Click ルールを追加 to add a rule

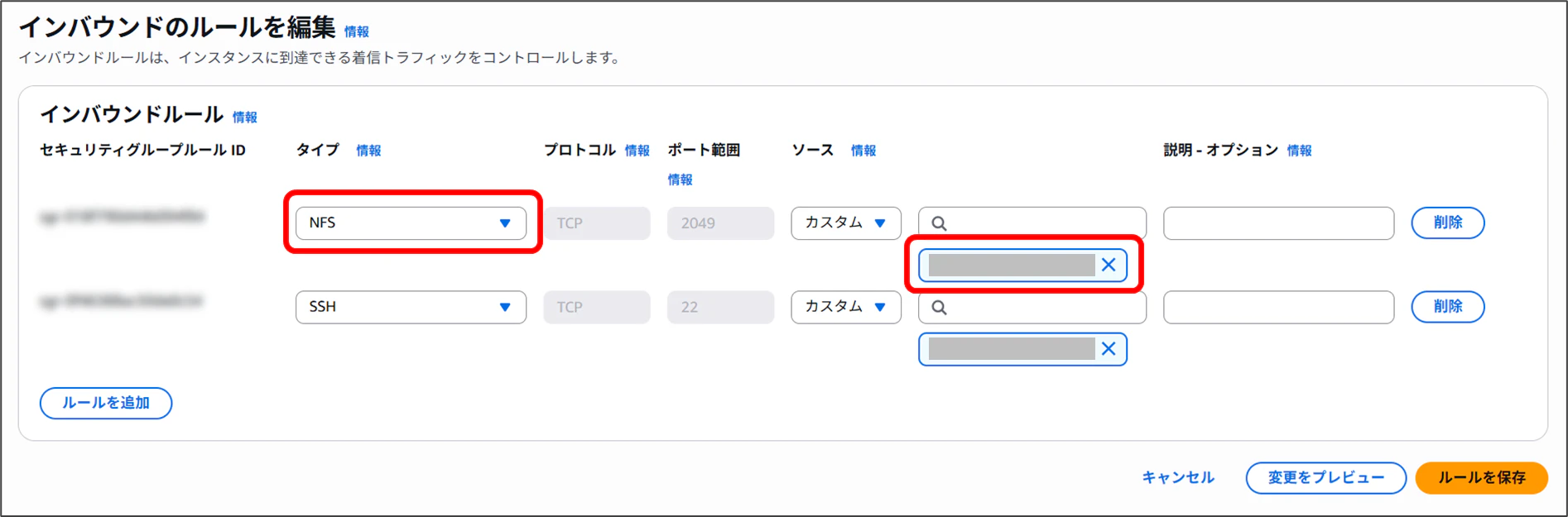point(106,403)
